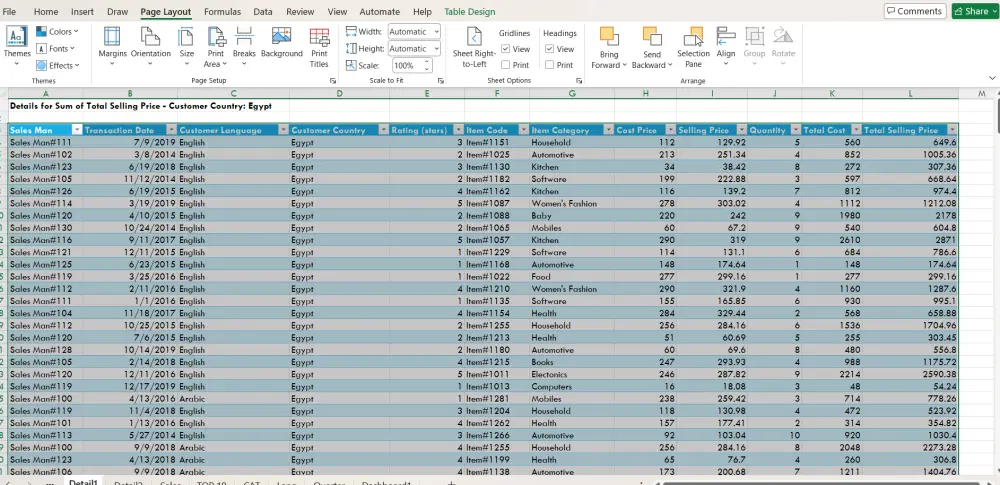Select the title cell about Egypt details
This screenshot has width=1000, height=485.
(141, 106)
